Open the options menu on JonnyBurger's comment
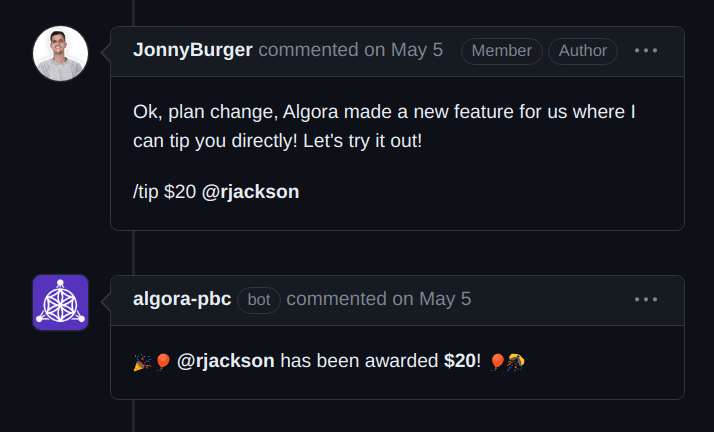 (x=646, y=51)
